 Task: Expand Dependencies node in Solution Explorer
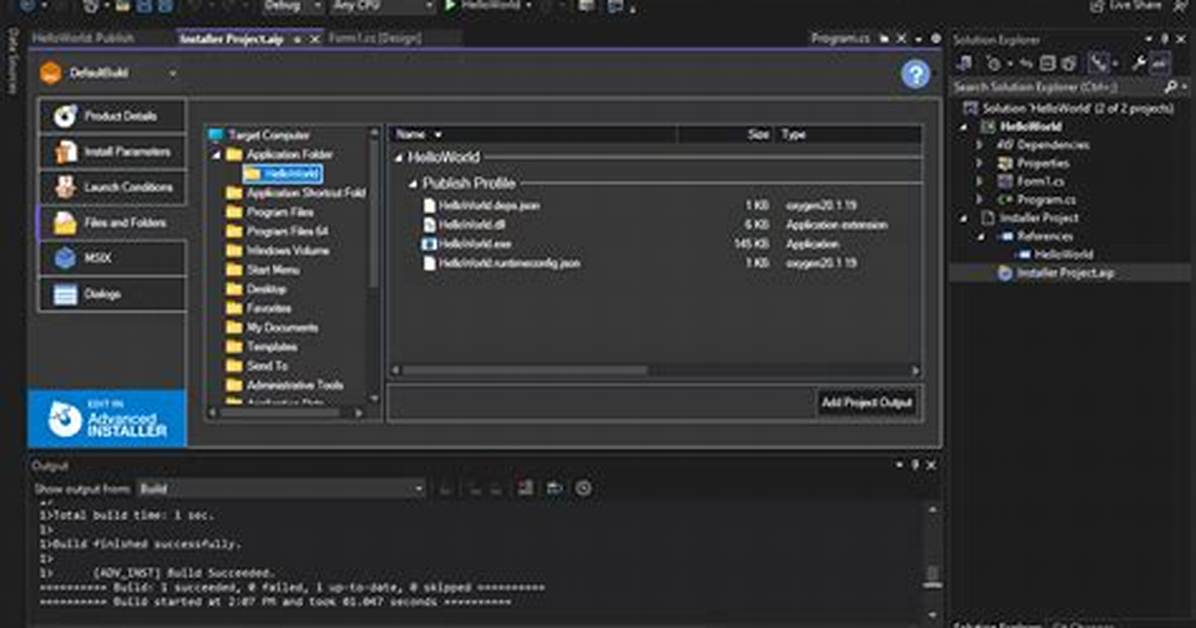coord(980,145)
